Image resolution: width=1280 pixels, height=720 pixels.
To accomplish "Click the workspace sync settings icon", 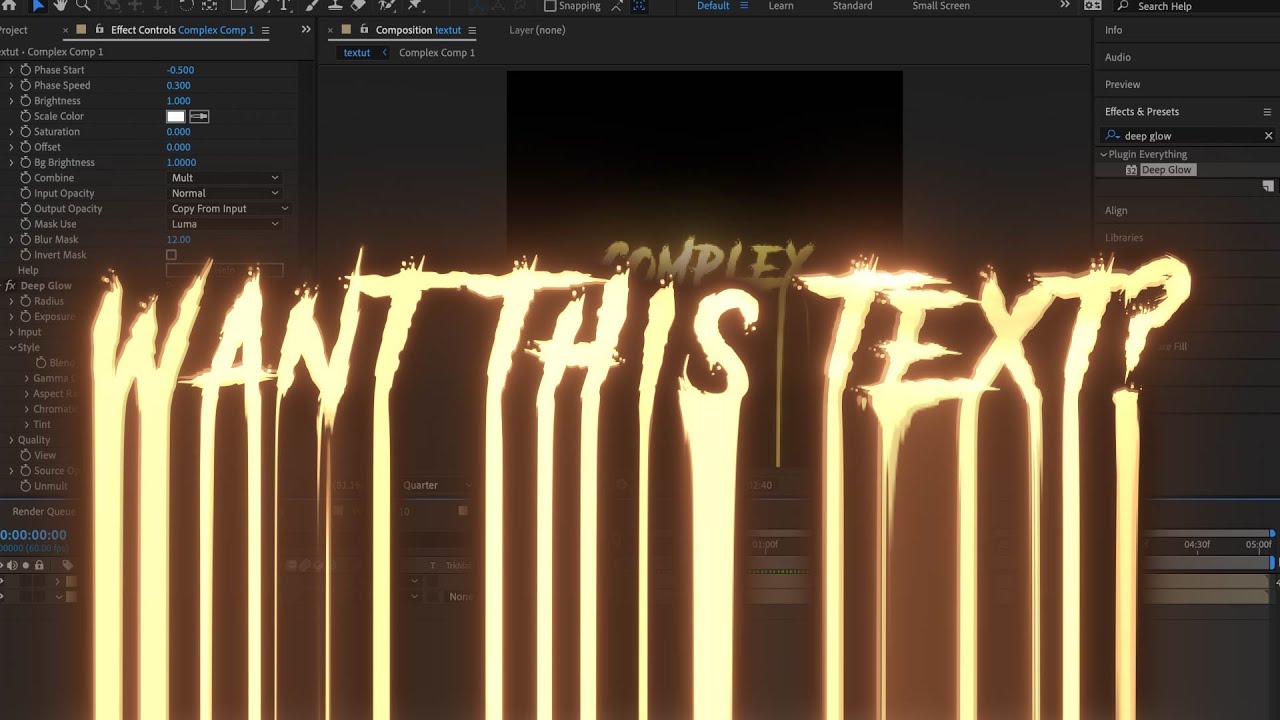I will click(1092, 6).
